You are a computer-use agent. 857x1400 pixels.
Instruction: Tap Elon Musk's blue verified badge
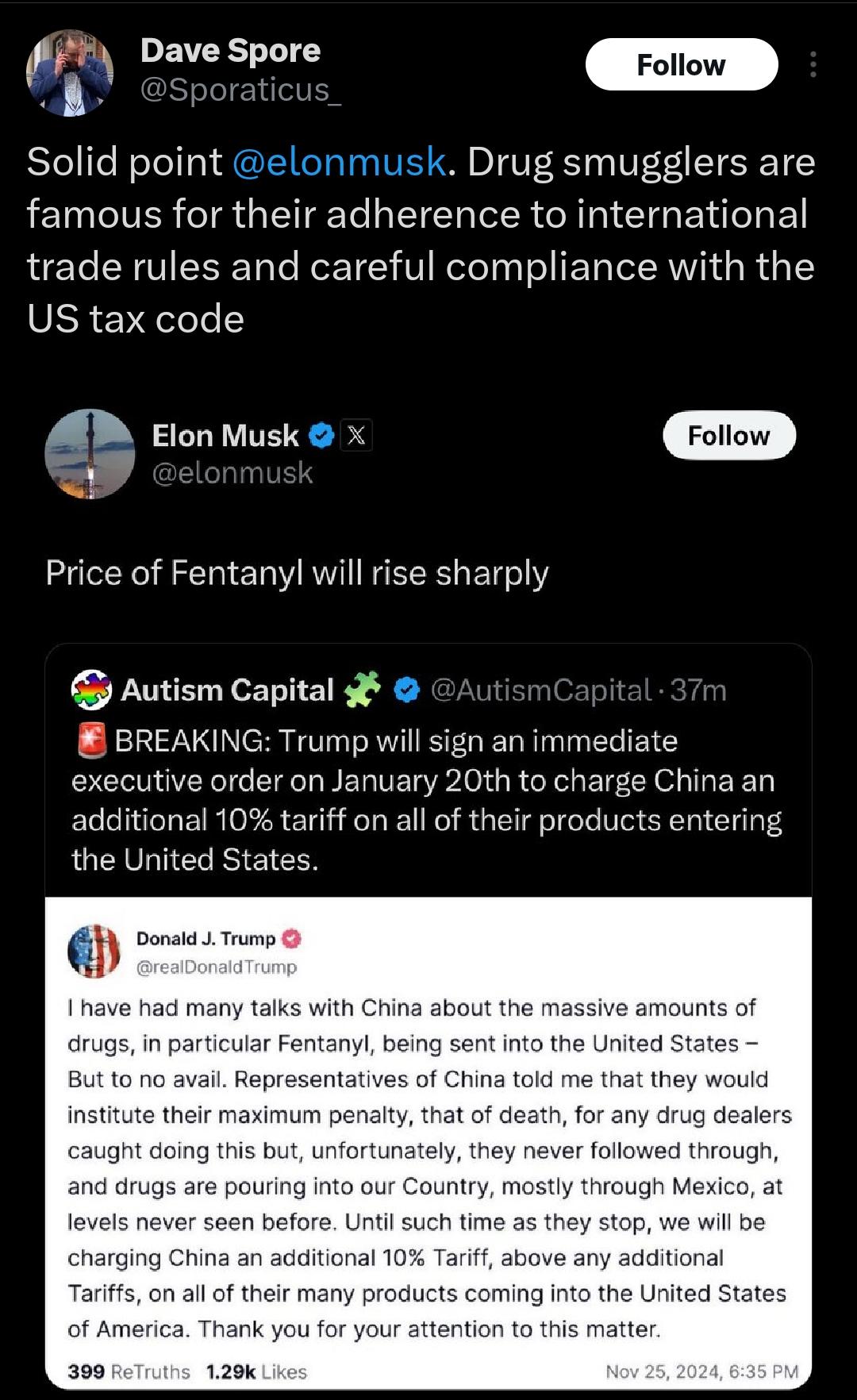pyautogui.click(x=321, y=435)
